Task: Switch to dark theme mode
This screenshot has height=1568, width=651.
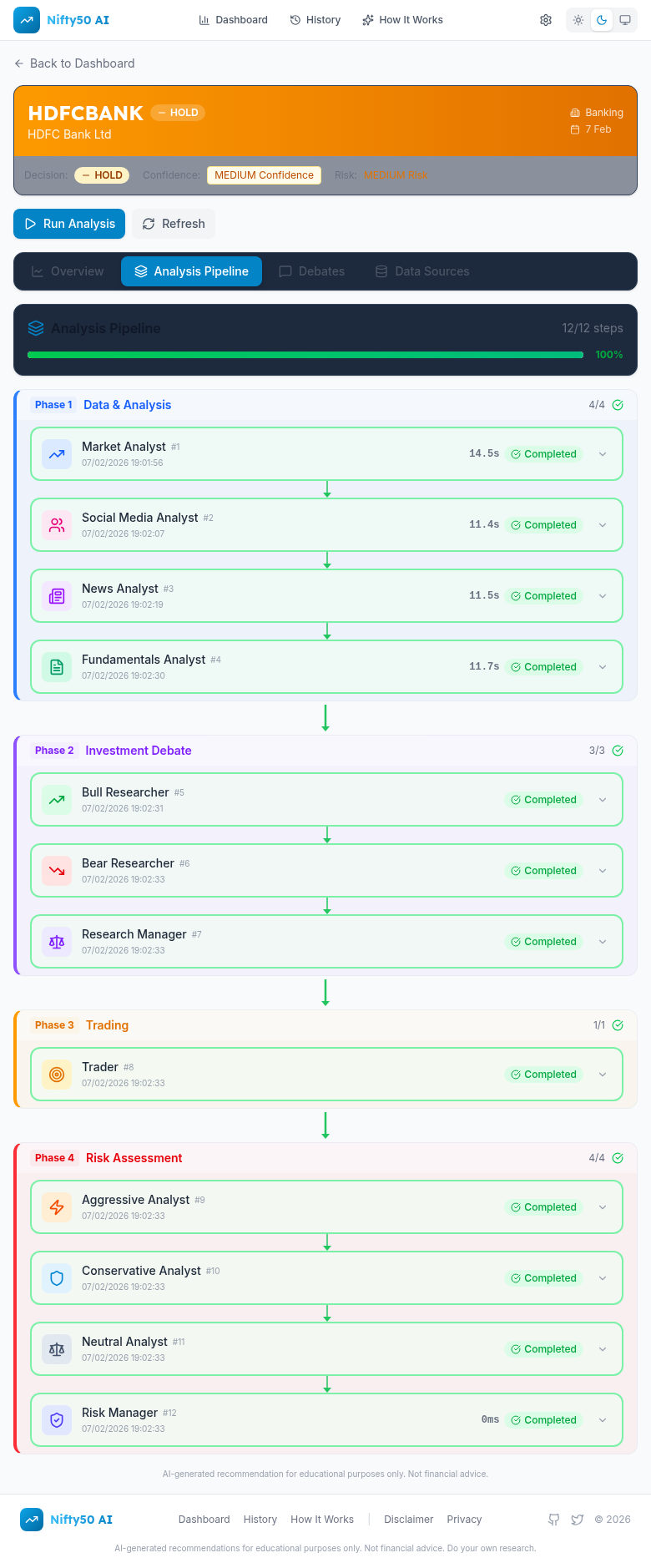Action: point(602,20)
